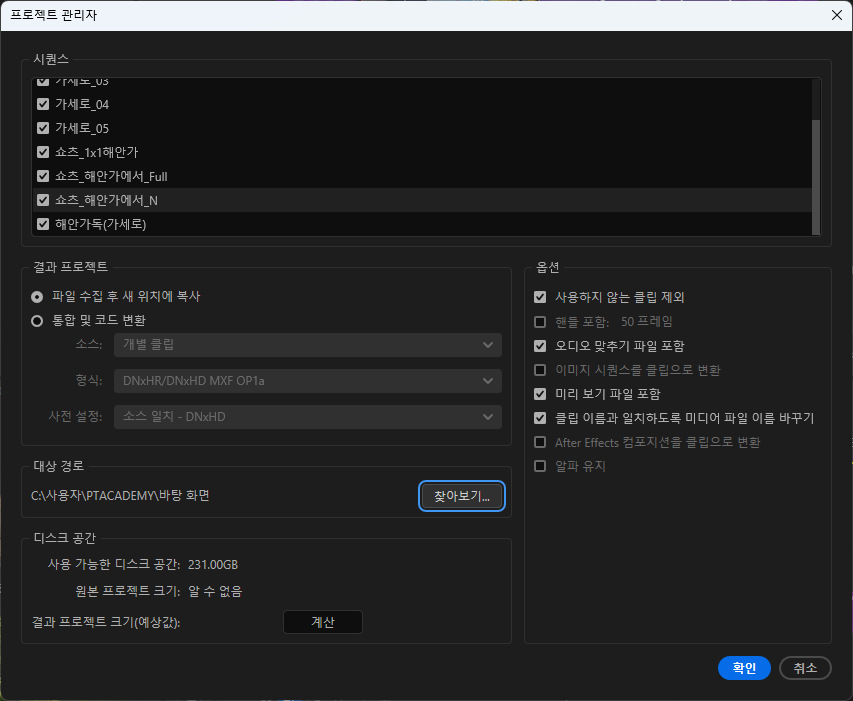The height and width of the screenshot is (701, 853).
Task: Select the 가세로_05 sequence name
Action: click(x=82, y=128)
